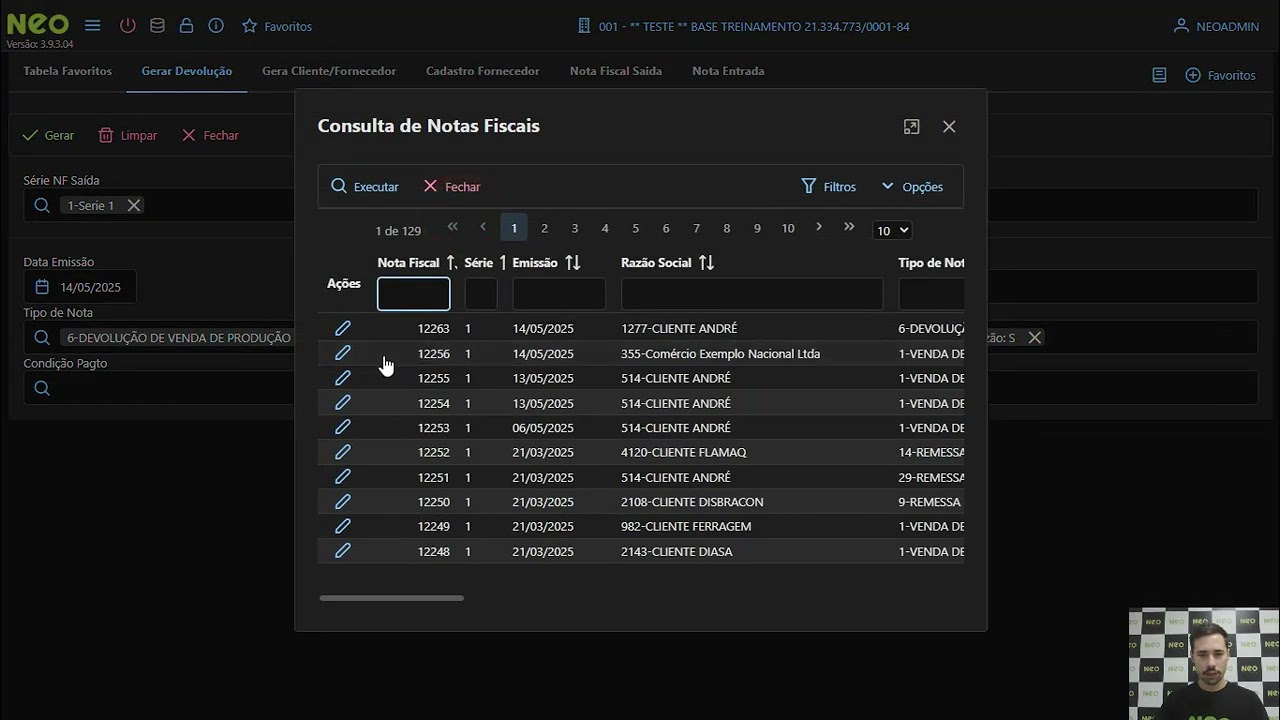This screenshot has height=720, width=1280.
Task: Click the padlock icon in header
Action: (186, 26)
